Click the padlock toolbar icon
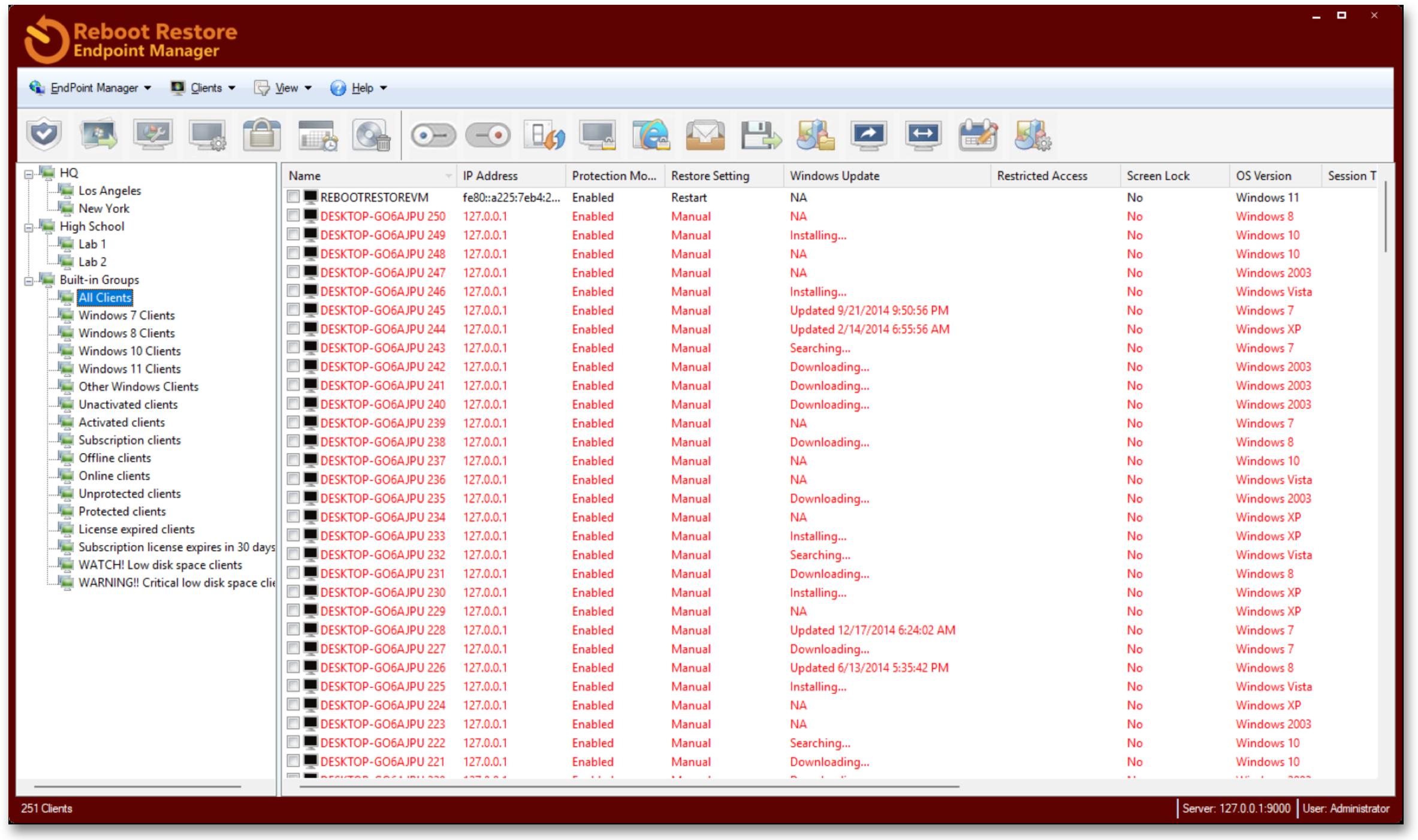This screenshot has height=840, width=1418. point(261,135)
